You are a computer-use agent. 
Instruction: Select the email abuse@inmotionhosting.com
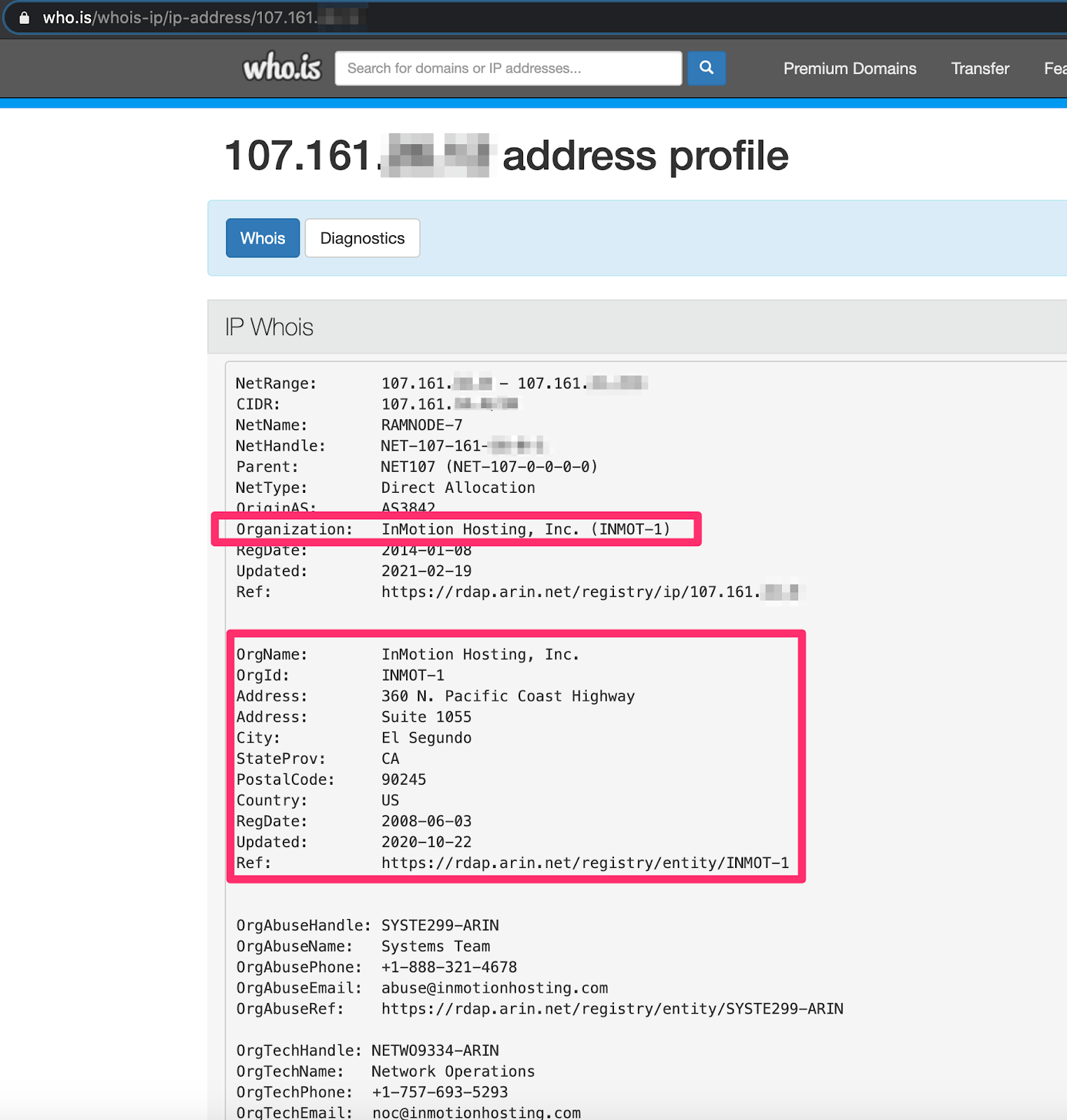(494, 988)
